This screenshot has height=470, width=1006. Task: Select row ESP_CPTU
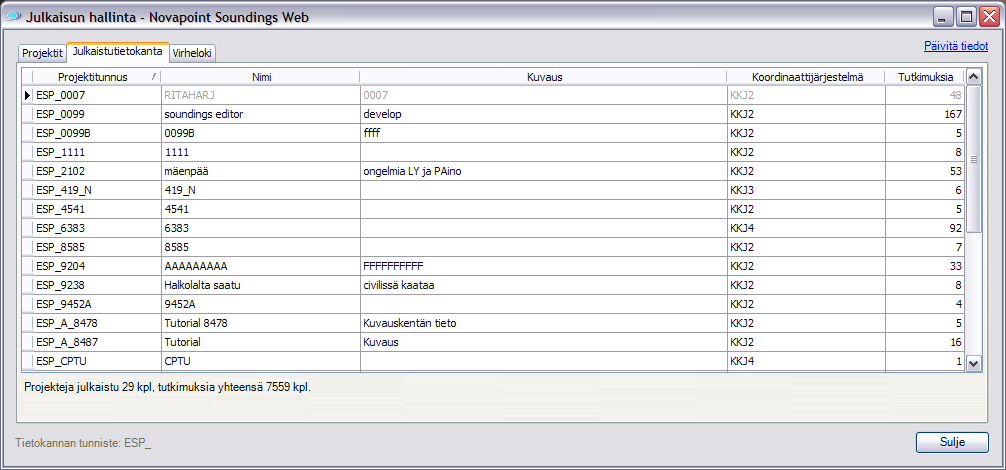point(493,361)
